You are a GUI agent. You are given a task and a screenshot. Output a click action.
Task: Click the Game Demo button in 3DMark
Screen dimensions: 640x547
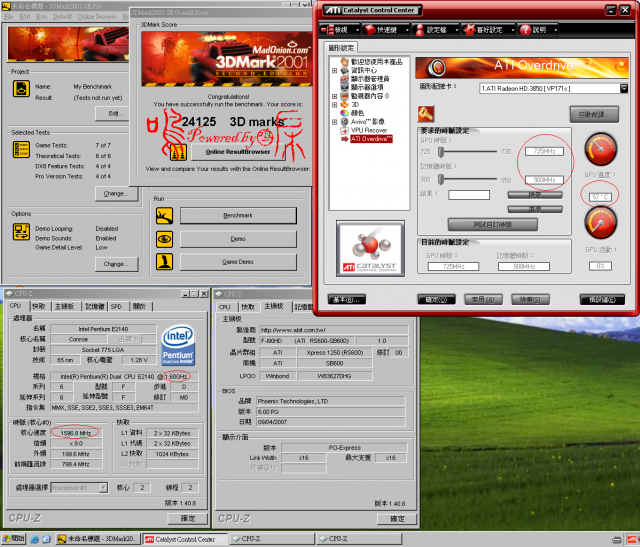(238, 262)
